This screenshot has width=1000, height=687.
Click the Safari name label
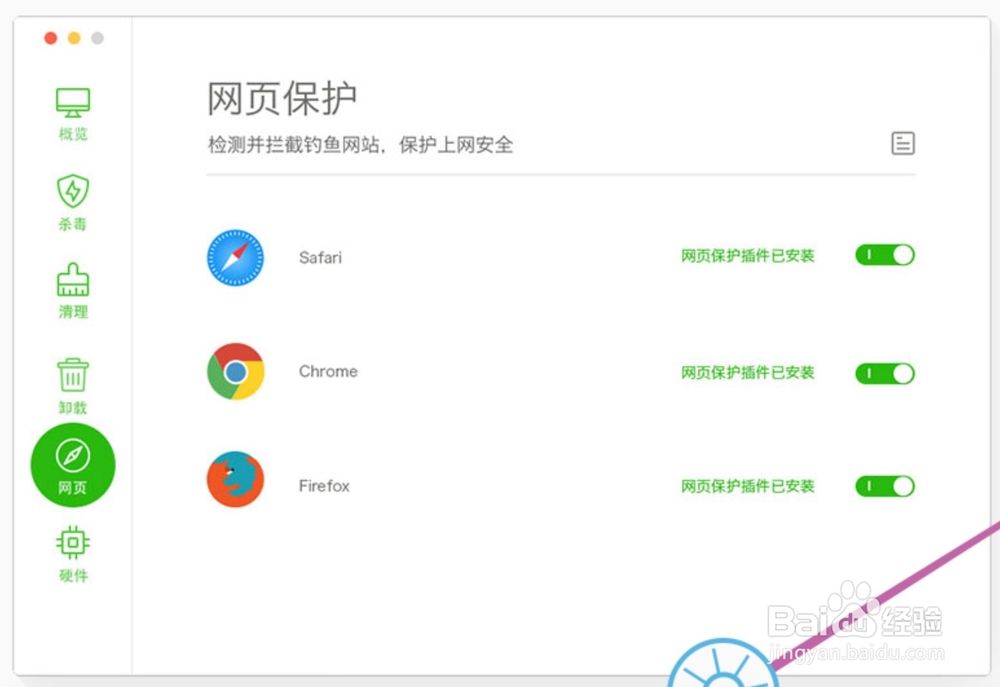320,258
